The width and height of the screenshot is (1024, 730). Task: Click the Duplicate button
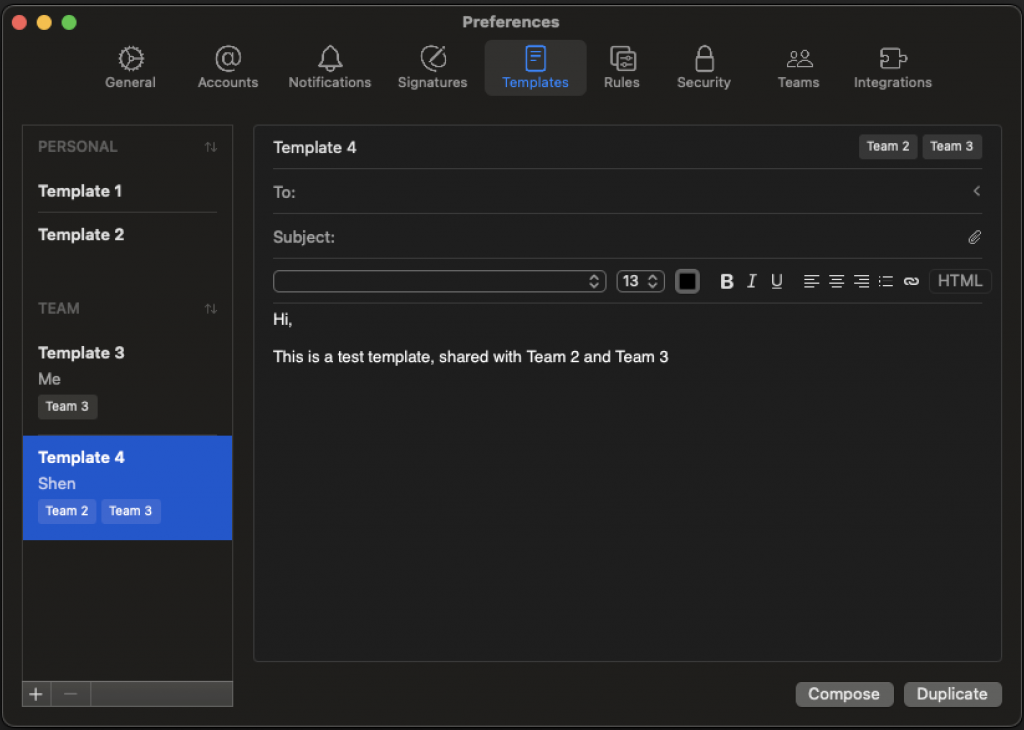tap(952, 694)
